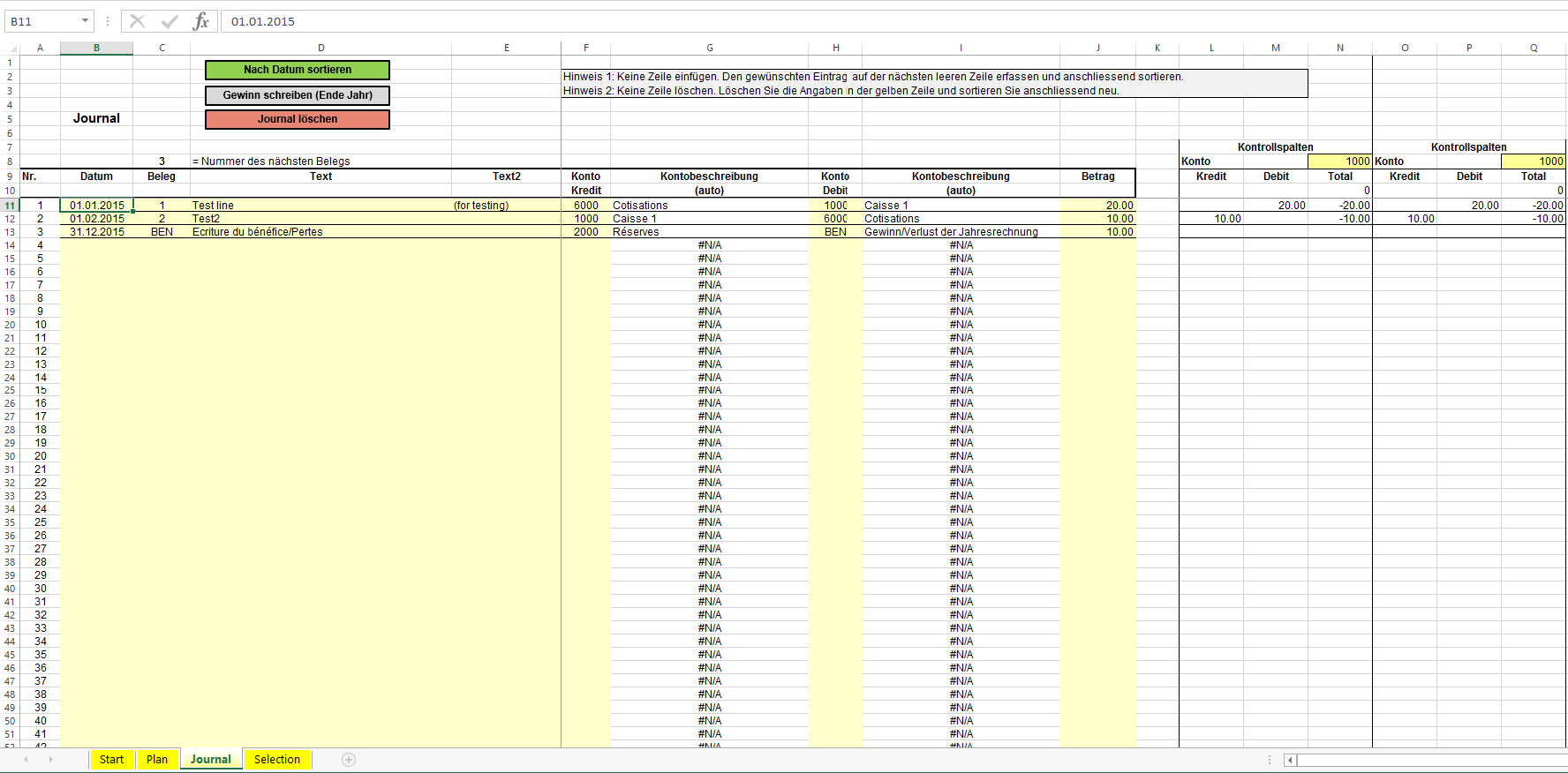Switch to the Plan sheet tab
1568x773 pixels.
click(x=157, y=759)
